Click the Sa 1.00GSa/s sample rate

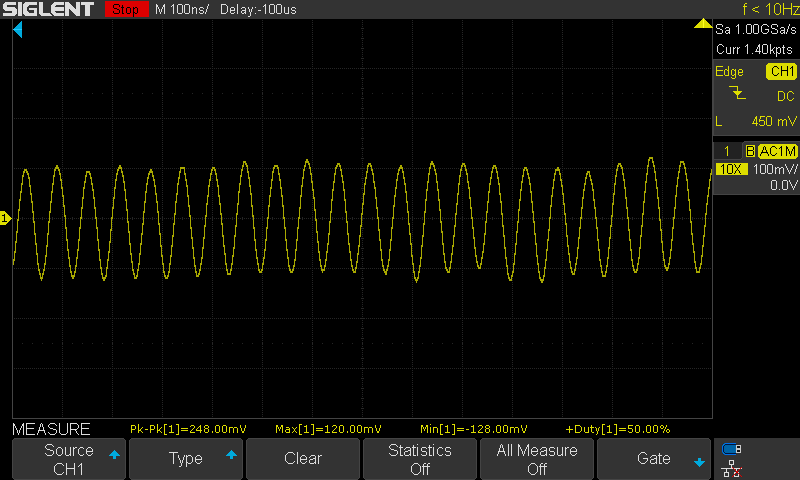tap(755, 30)
